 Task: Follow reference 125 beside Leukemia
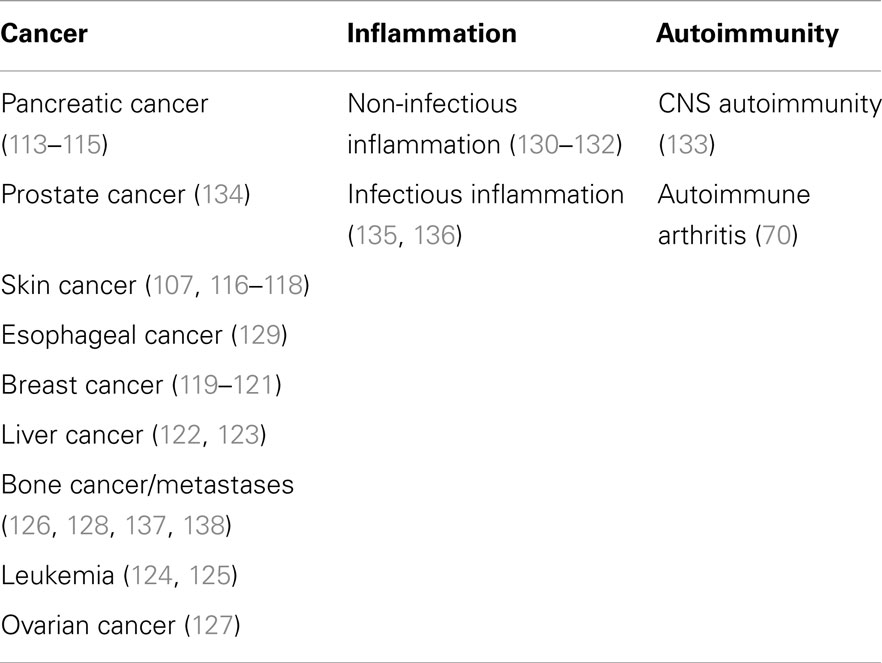[x=210, y=575]
